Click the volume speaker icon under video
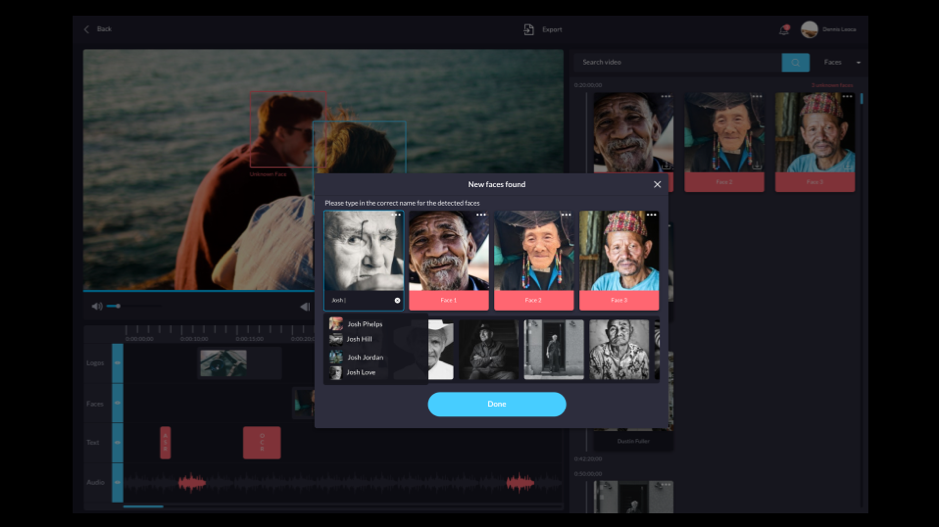This screenshot has height=527, width=939. click(97, 306)
